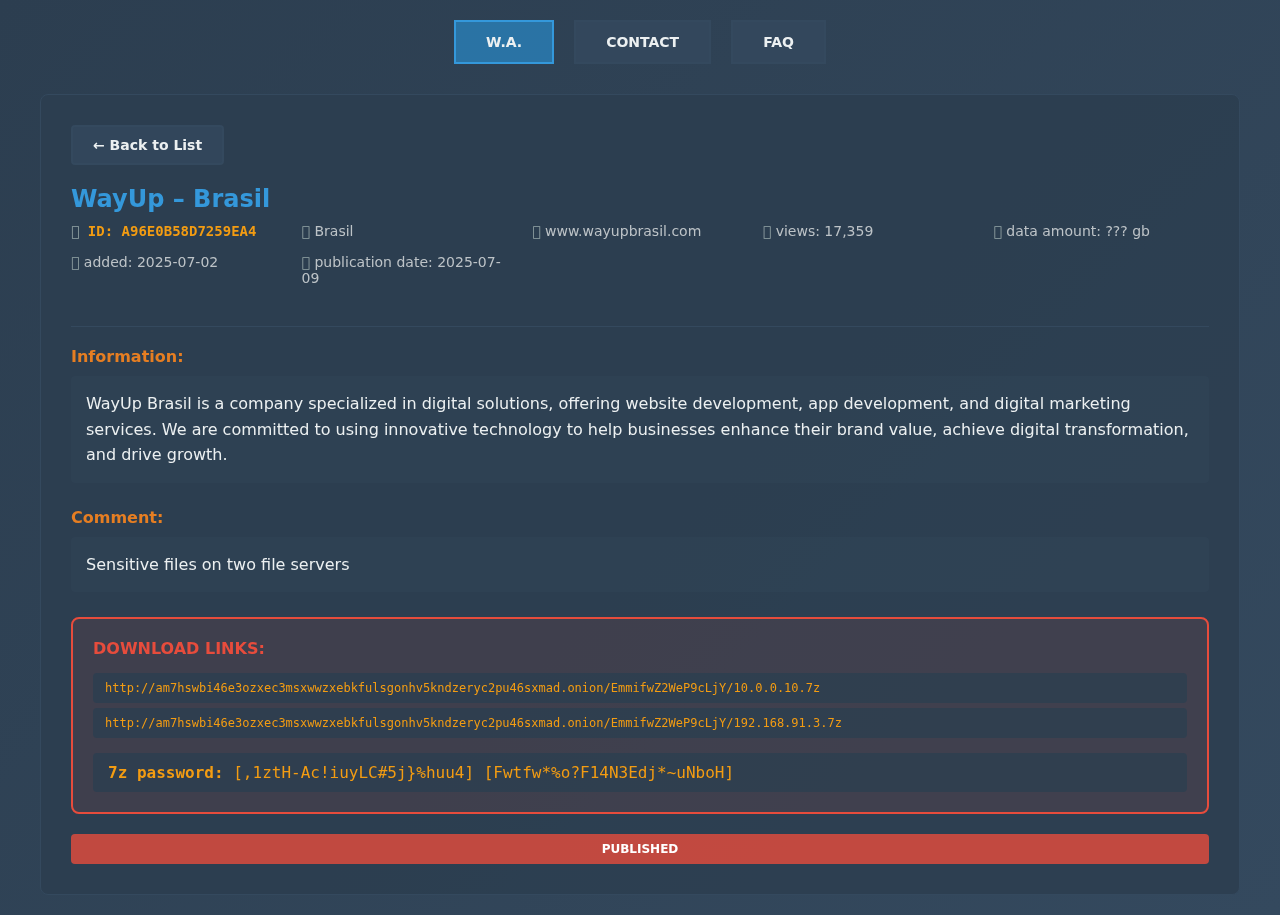
Task: Click the Sensitive files comment text
Action: [x=218, y=565]
